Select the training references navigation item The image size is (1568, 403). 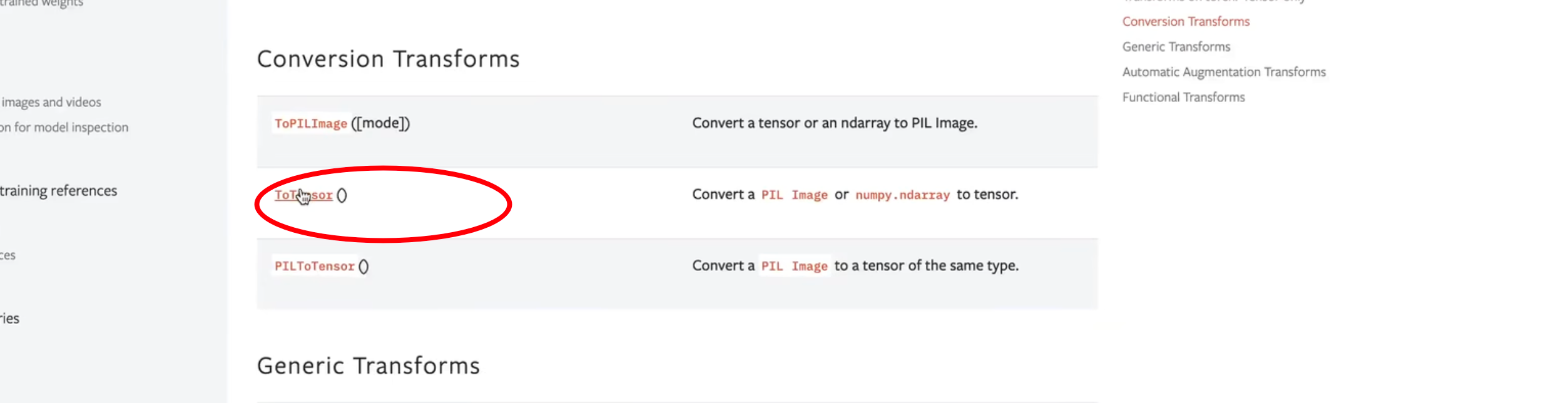(58, 190)
